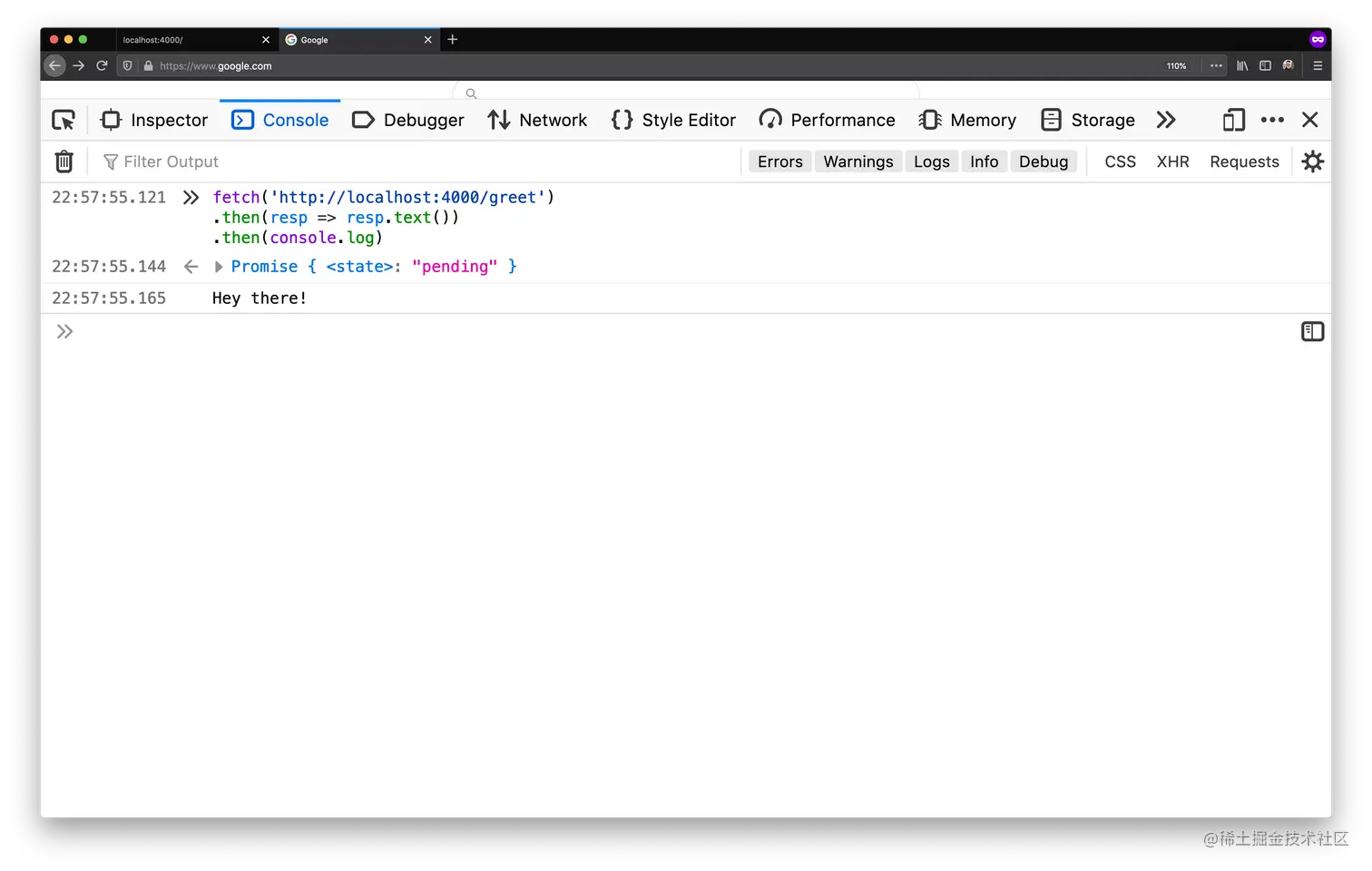Toggle the Logs filter

(932, 161)
